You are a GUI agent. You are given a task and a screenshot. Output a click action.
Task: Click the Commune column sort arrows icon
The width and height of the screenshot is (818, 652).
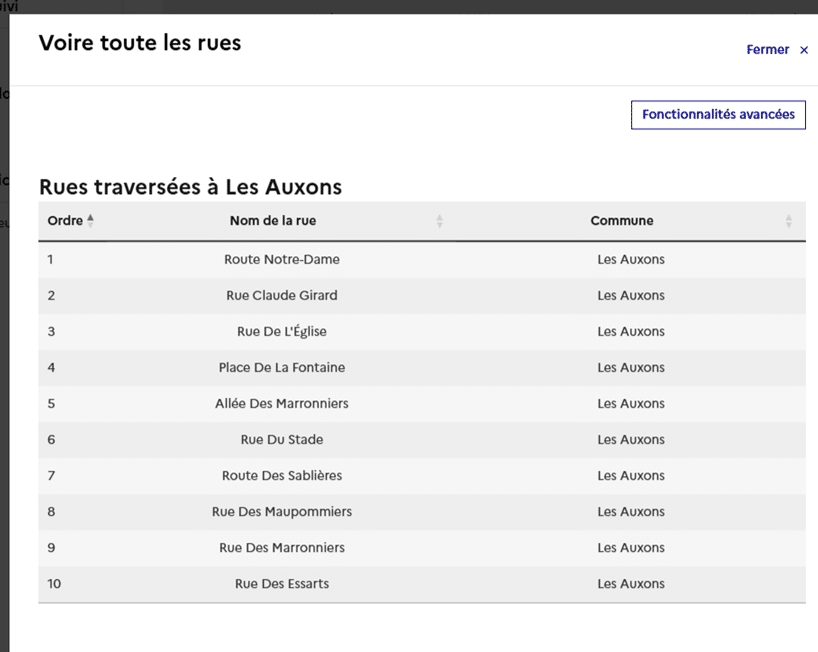pos(789,221)
